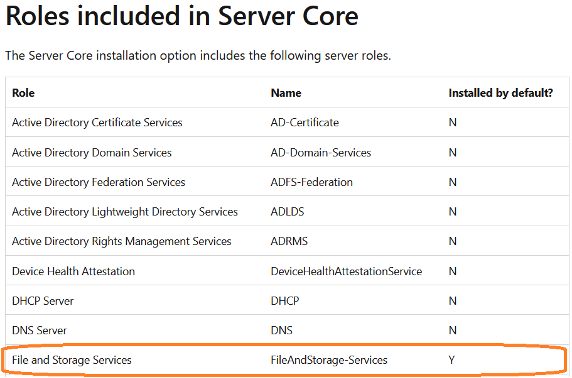Viewport: 572px width, 378px height.
Task: Select the 'Roles included in Server Core' heading
Action: (x=182, y=16)
